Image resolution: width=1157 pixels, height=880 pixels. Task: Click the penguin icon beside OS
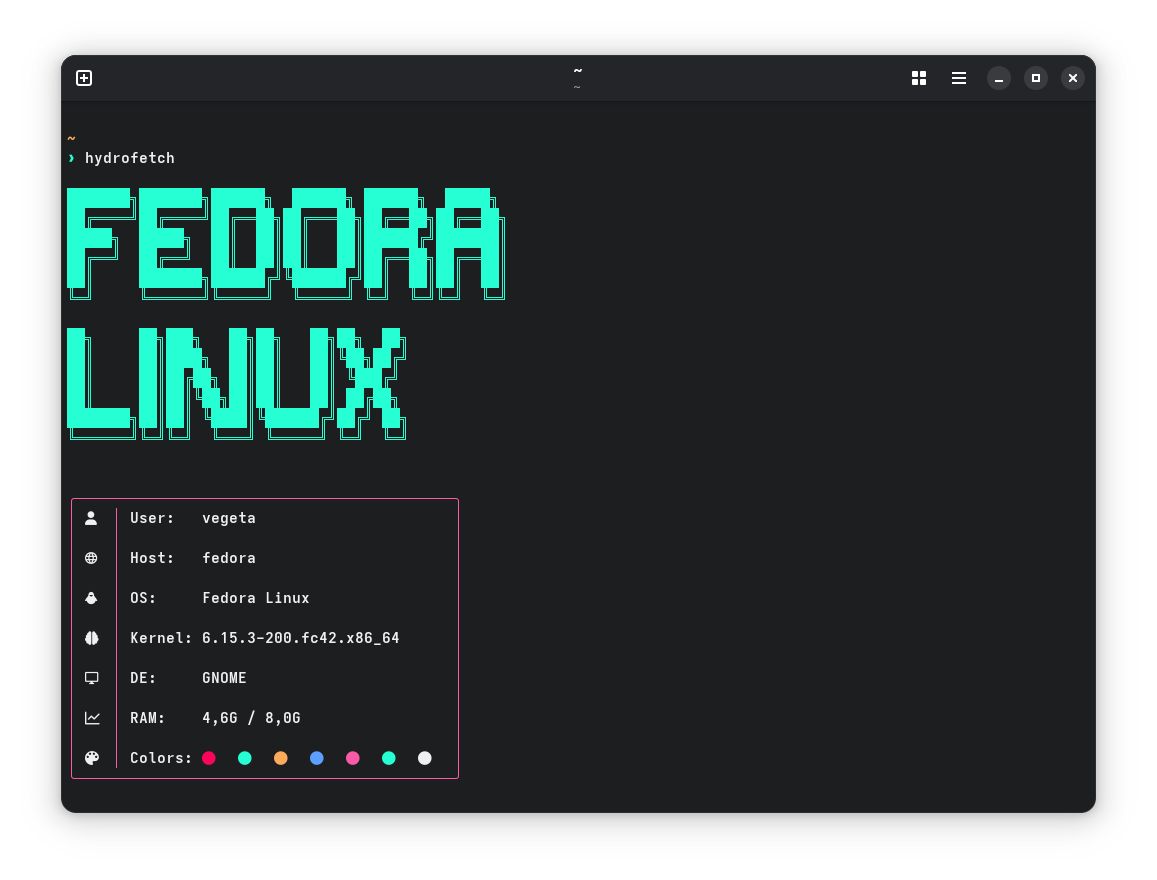91,597
